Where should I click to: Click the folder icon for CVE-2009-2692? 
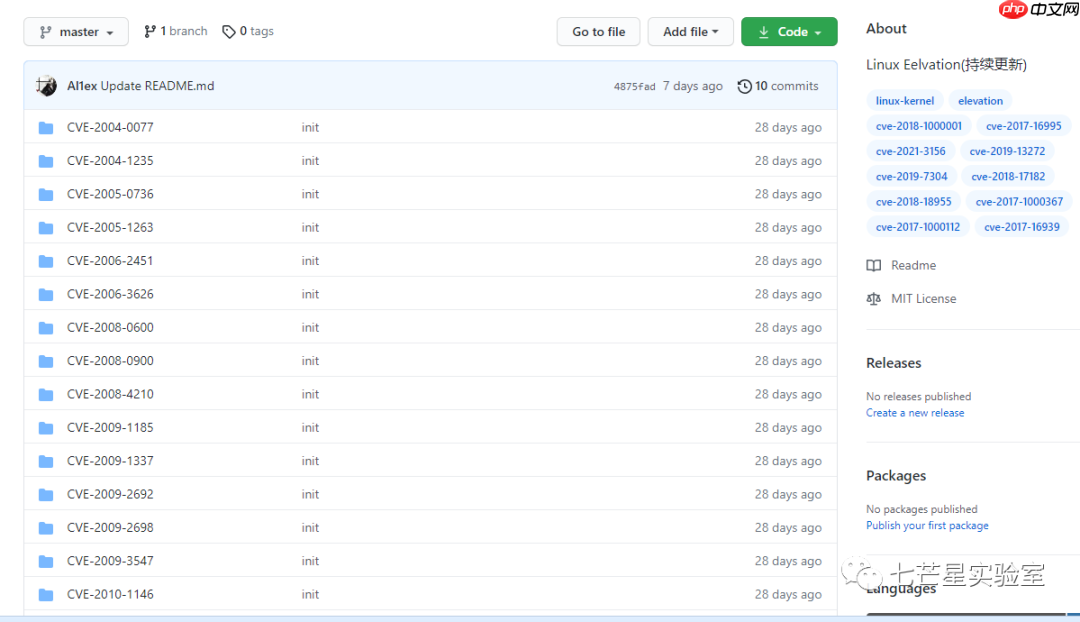[46, 495]
